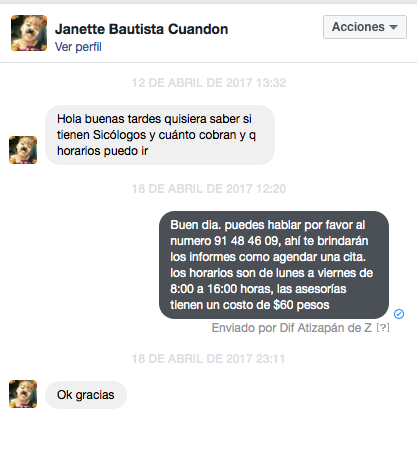Click the 12 DE ABRIL DE 2017 13:32 timestamp
This screenshot has width=417, height=467.
(209, 83)
